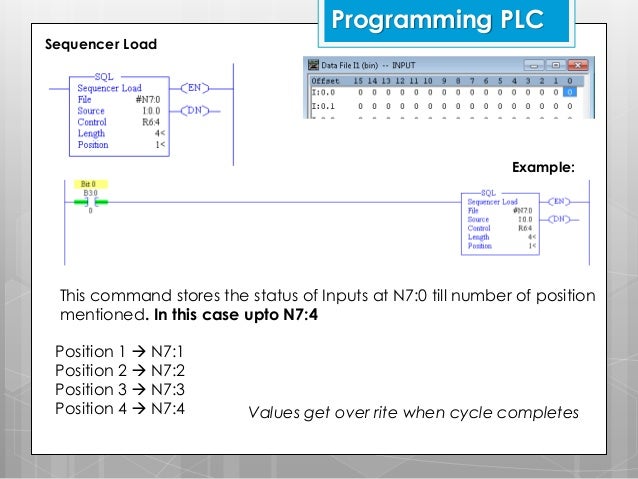The height and width of the screenshot is (479, 638).
Task: Click Length 4< in large SQL block
Action: point(121,133)
